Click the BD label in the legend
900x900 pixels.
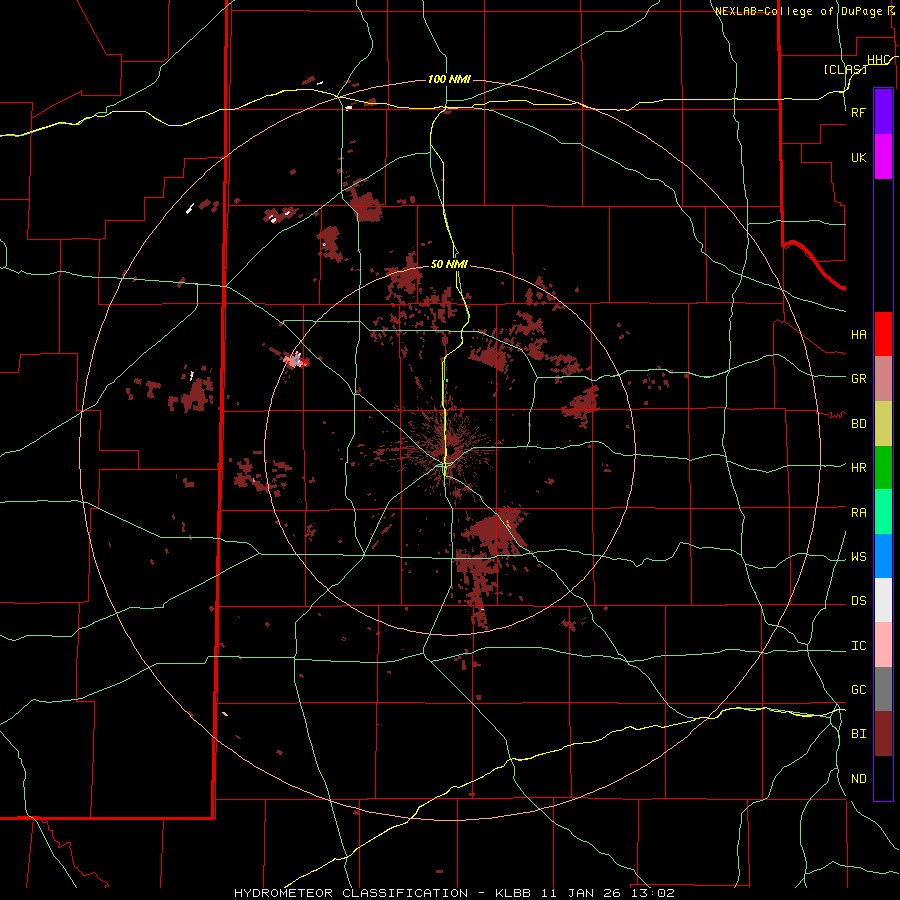pos(859,424)
